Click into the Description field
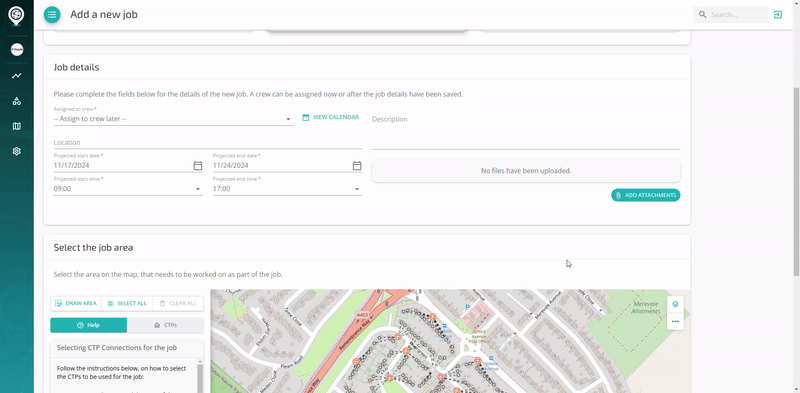The height and width of the screenshot is (393, 800). click(526, 131)
